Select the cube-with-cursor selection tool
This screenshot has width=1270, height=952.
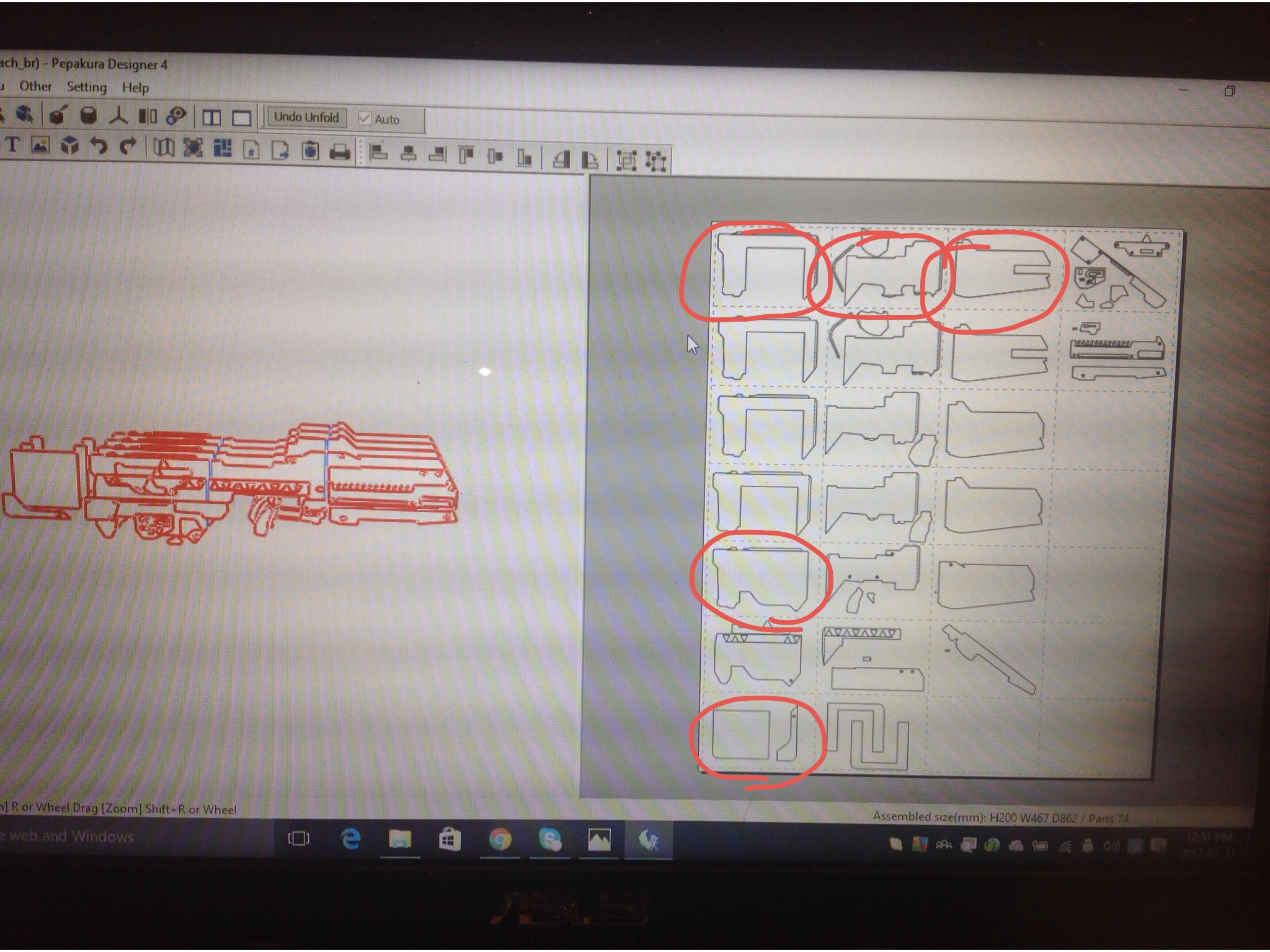tap(24, 115)
